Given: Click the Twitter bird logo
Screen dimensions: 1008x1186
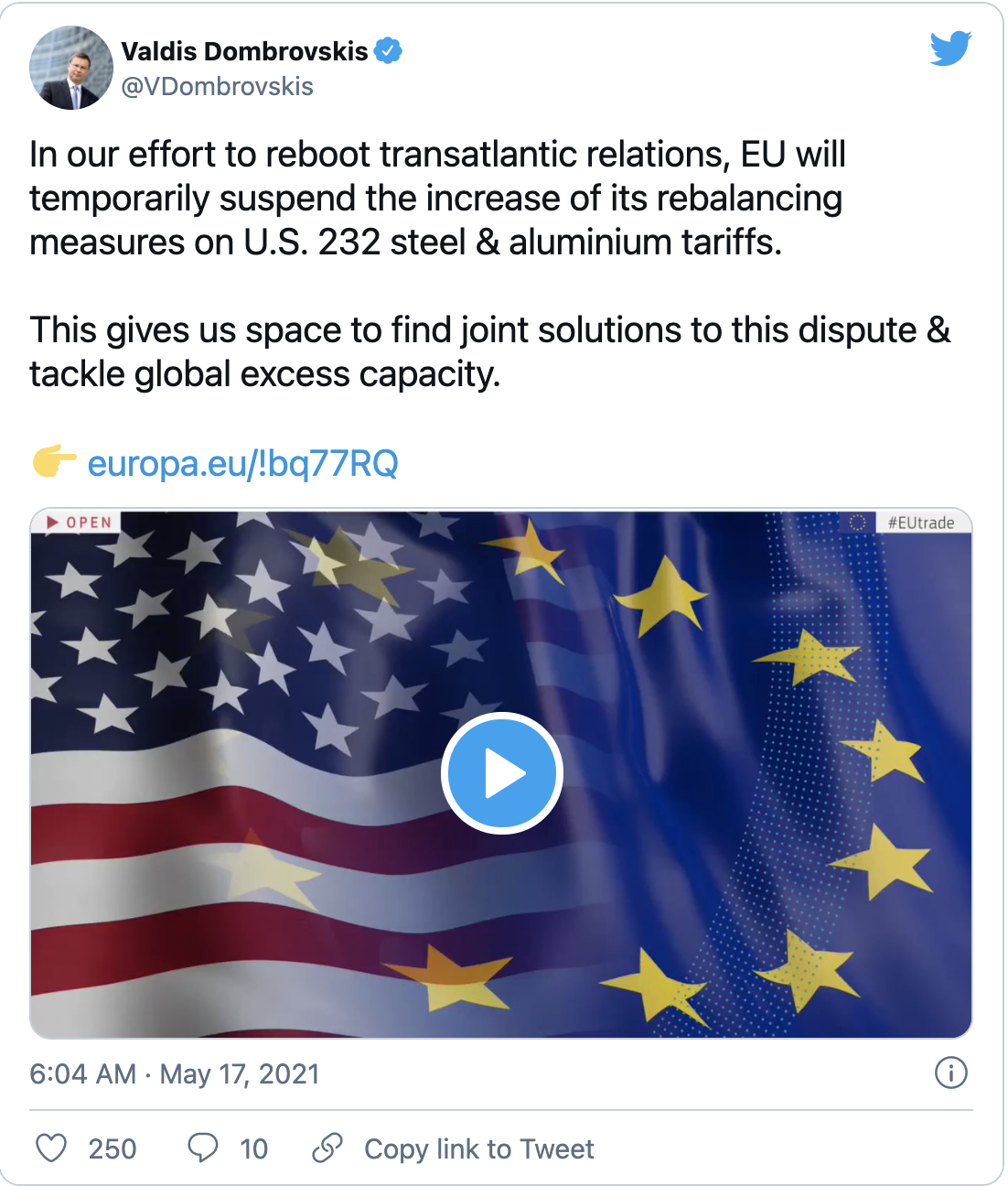Looking at the screenshot, I should click(x=949, y=49).
